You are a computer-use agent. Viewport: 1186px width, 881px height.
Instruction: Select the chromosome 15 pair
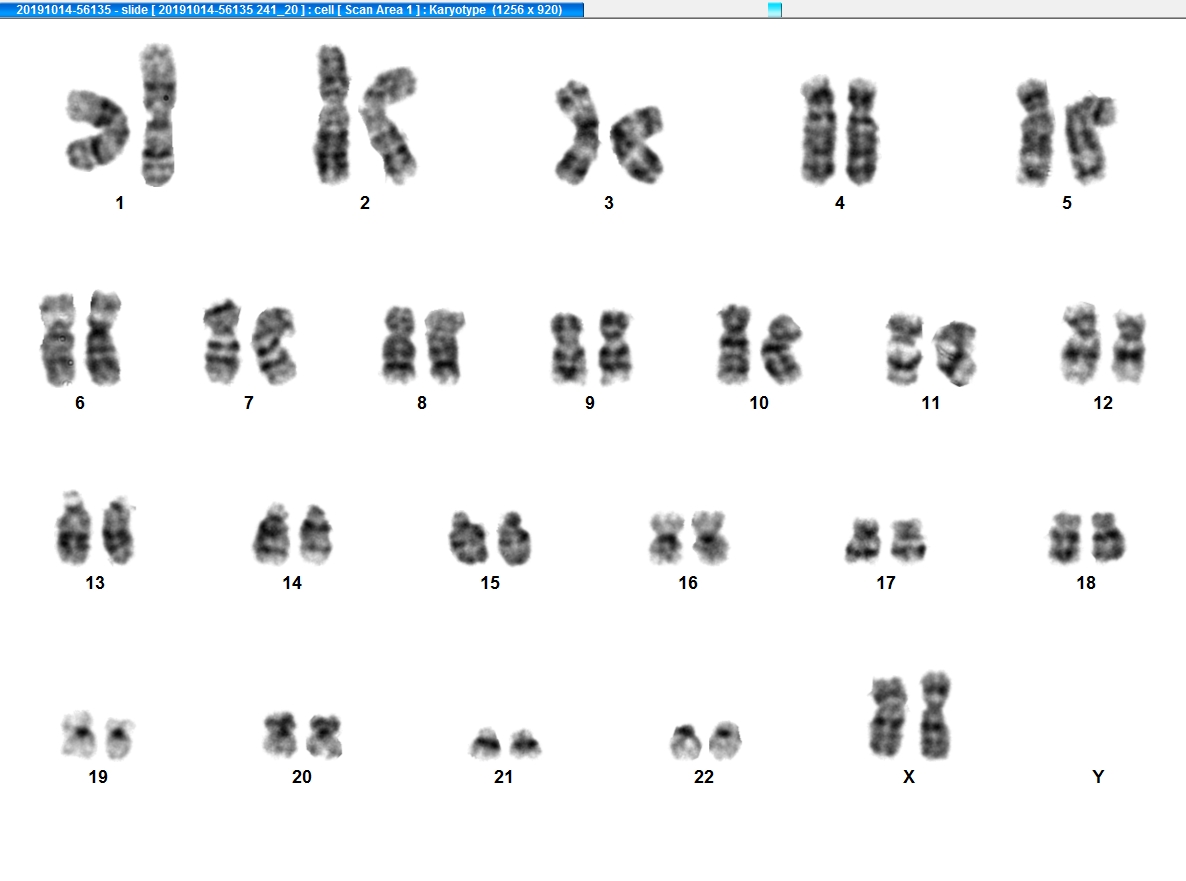(x=490, y=538)
